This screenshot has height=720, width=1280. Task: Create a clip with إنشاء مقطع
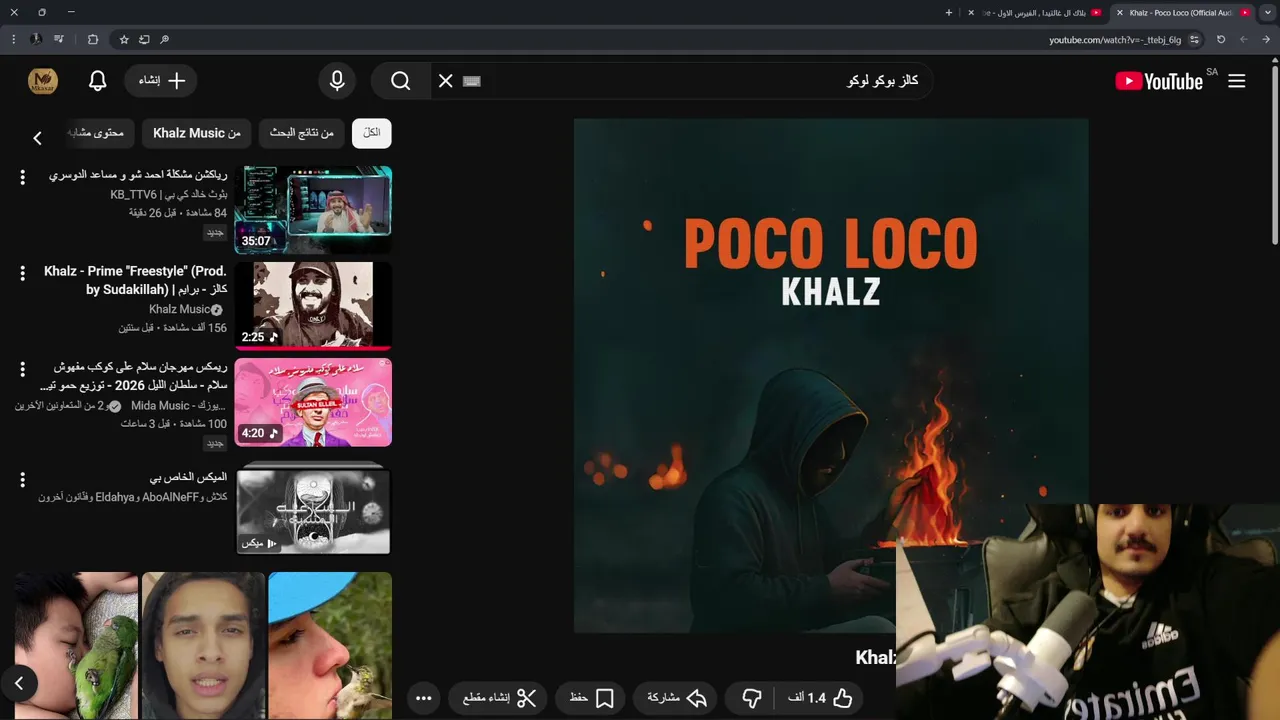click(x=499, y=698)
